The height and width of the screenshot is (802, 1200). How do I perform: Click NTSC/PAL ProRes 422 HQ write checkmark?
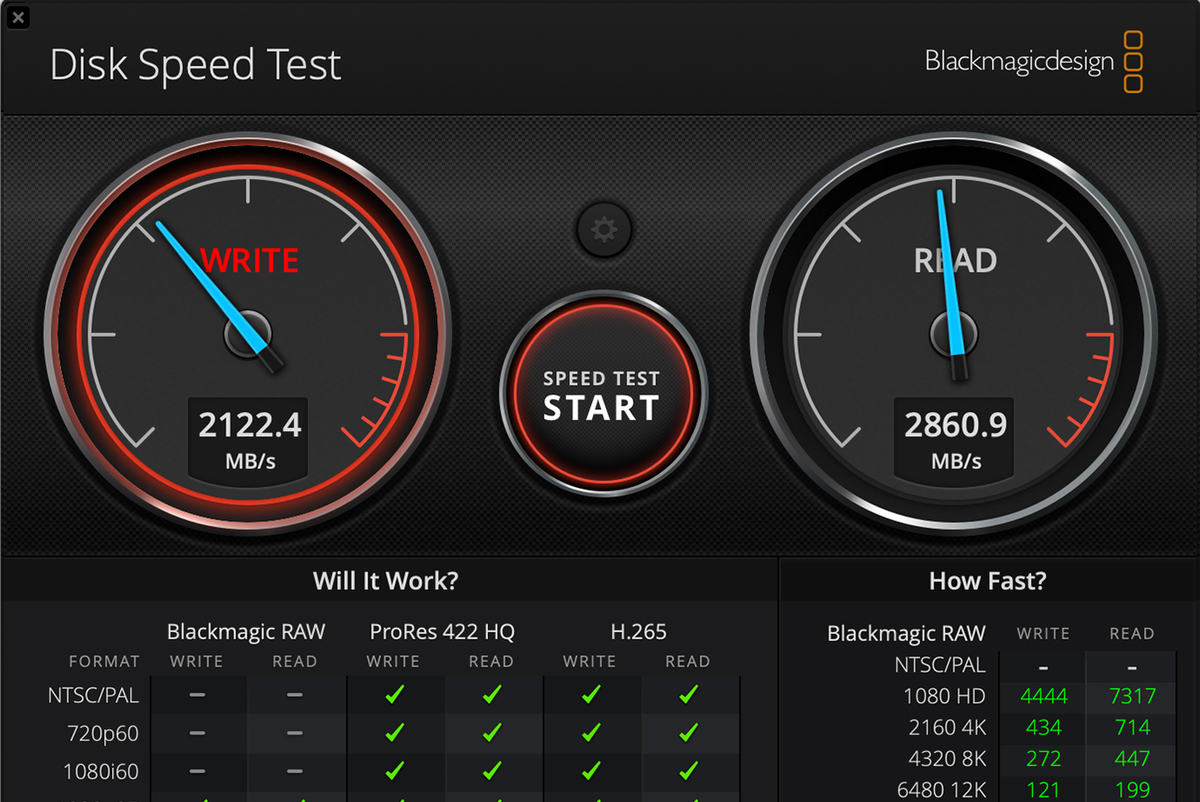point(394,694)
